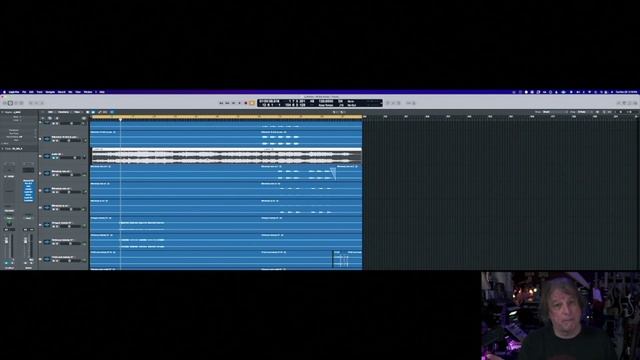This screenshot has height=360, width=640.
Task: Open the Loop Browser button in control bar
Action: (x=630, y=103)
